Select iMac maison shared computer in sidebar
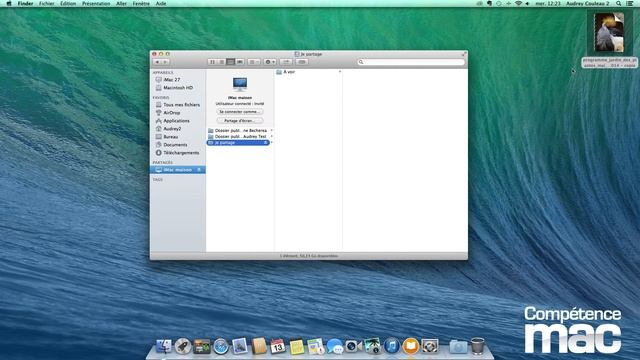Viewport: 640px width, 360px height. 178,170
